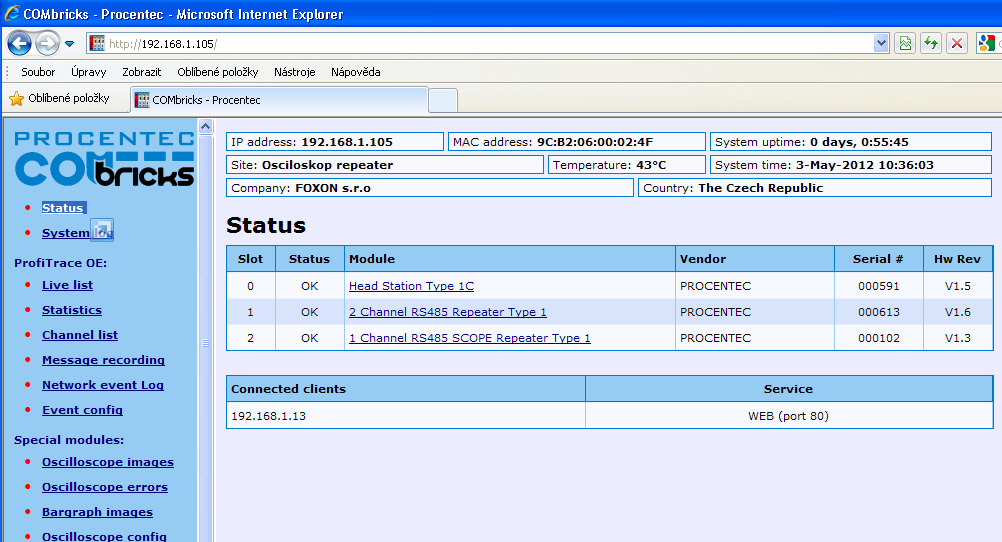Click serial number 000591

[x=879, y=286]
